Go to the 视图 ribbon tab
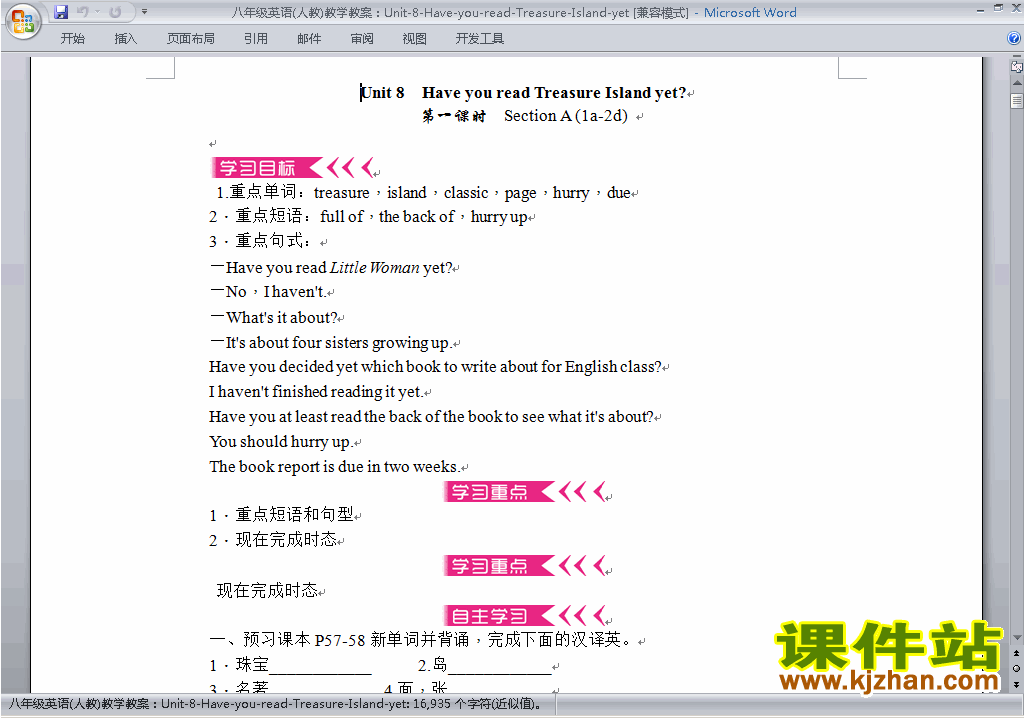The image size is (1024, 718). [x=415, y=39]
